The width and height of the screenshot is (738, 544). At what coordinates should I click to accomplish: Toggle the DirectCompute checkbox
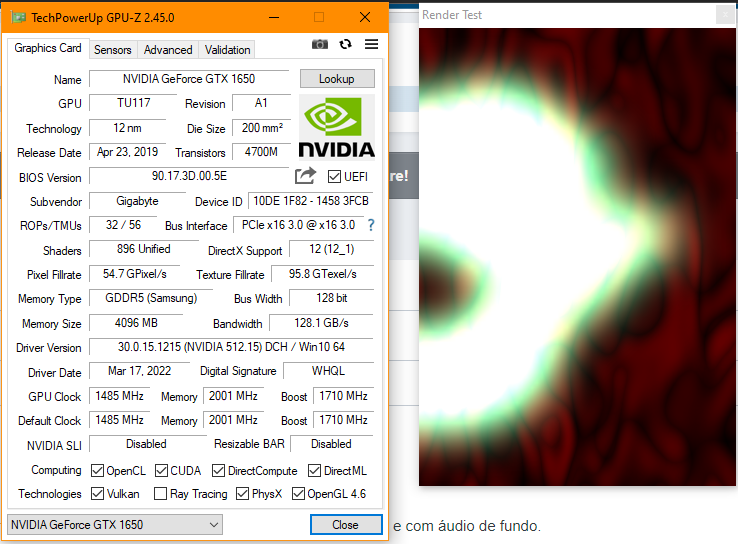[218, 471]
